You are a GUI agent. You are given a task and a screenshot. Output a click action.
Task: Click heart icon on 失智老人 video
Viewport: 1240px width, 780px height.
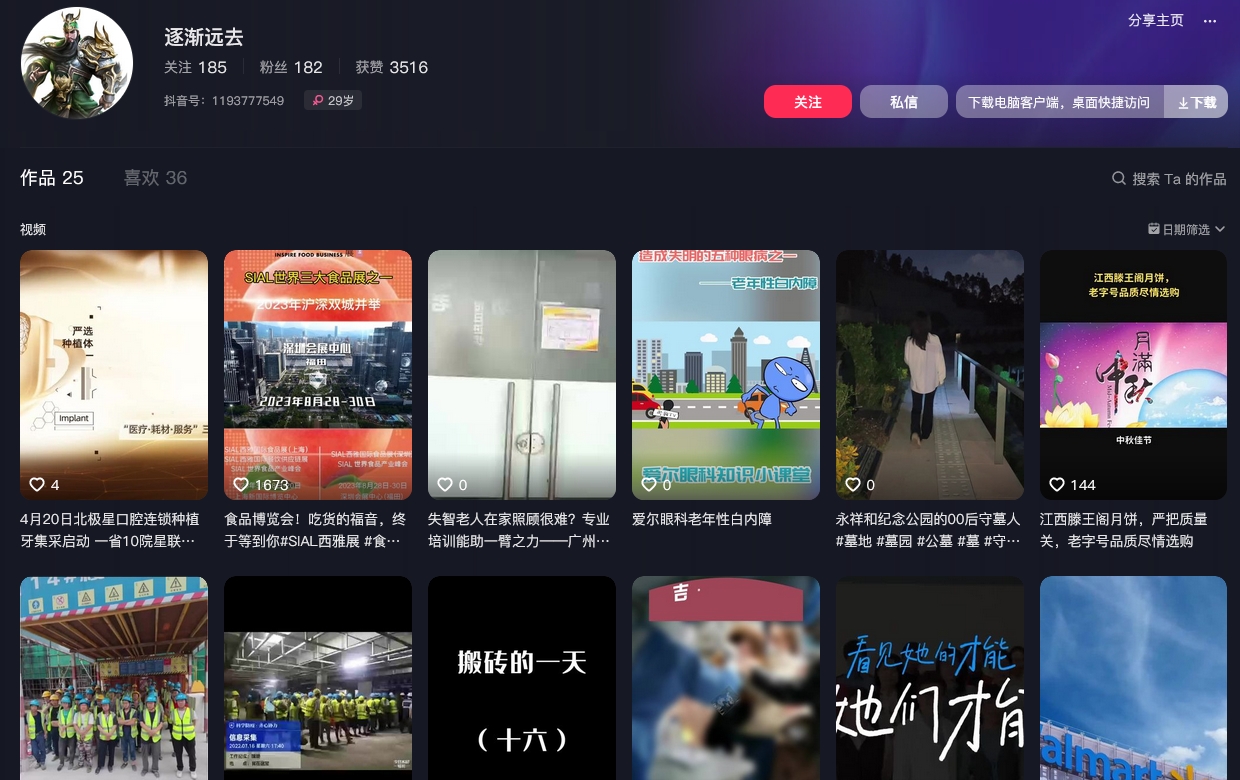click(x=445, y=484)
